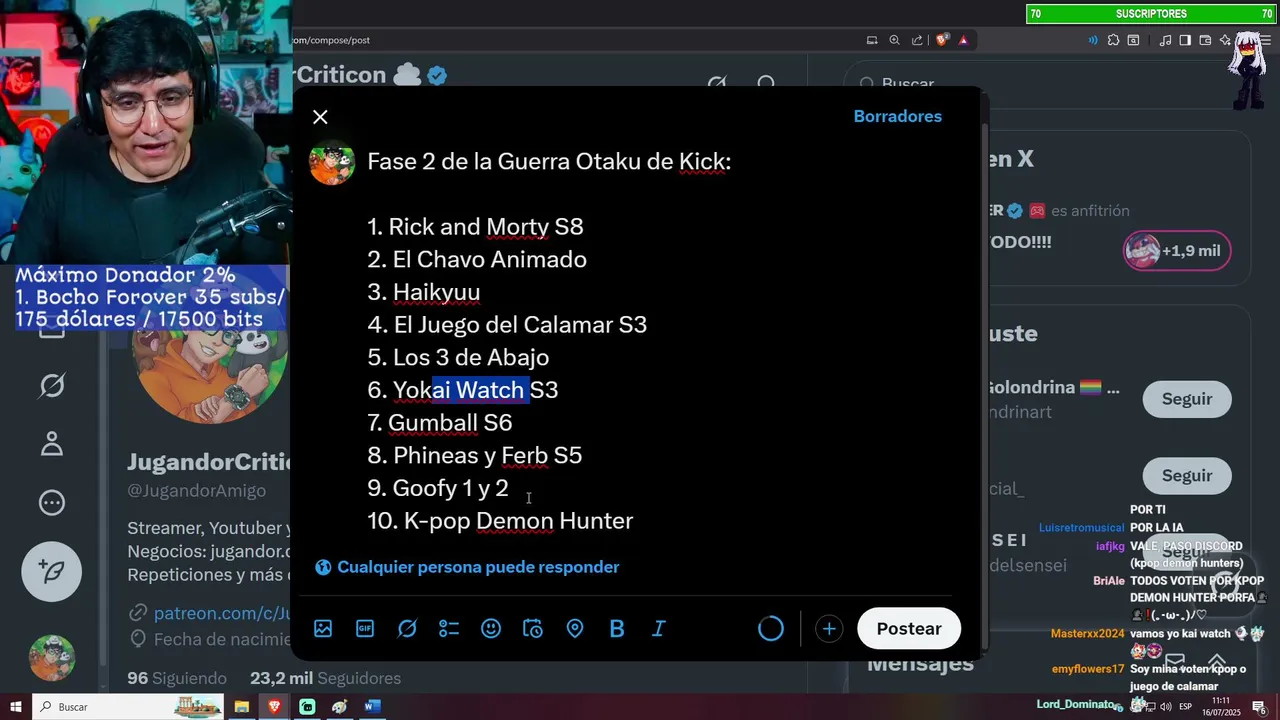Follow the first suggested account
Viewport: 1280px width, 720px height.
1187,399
